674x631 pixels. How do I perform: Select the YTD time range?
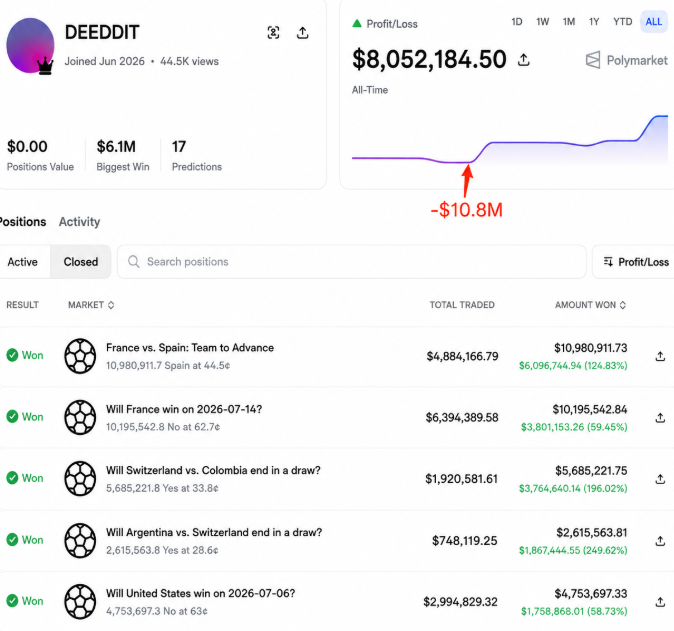622,22
